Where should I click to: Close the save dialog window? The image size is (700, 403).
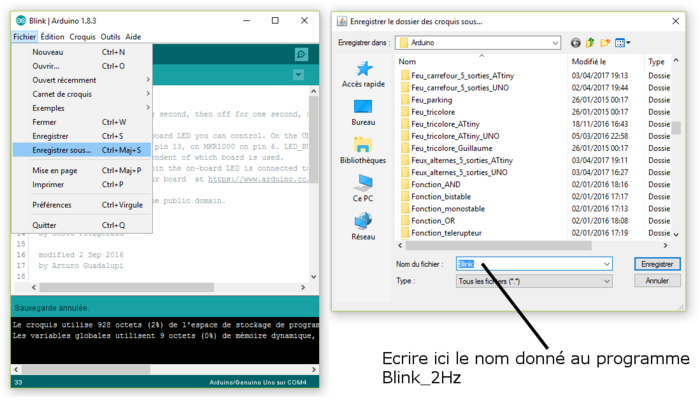[676, 21]
